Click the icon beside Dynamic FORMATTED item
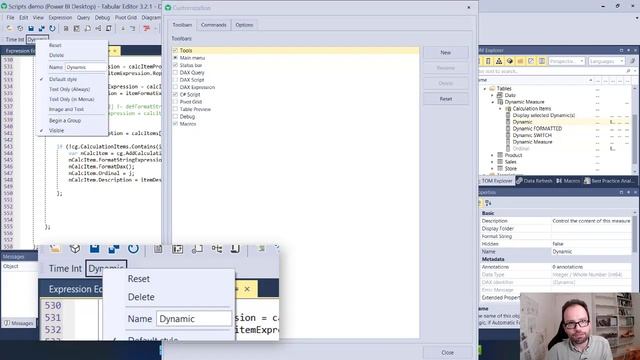Screen dimensions: 640x360 tap(508, 128)
